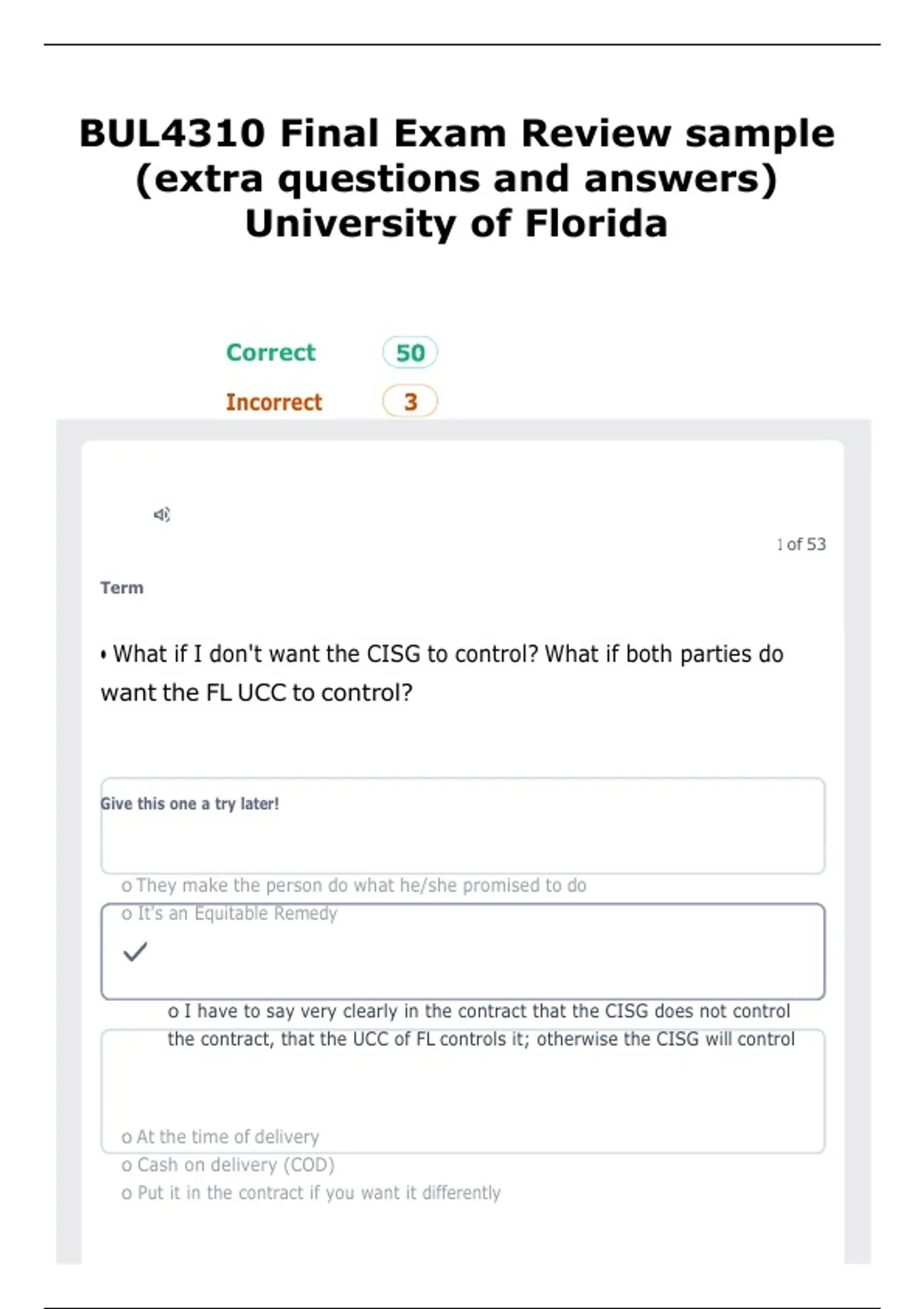924x1309 pixels.
Task: Click 'otherwise the CISG will control' answer line
Action: coord(666,1039)
